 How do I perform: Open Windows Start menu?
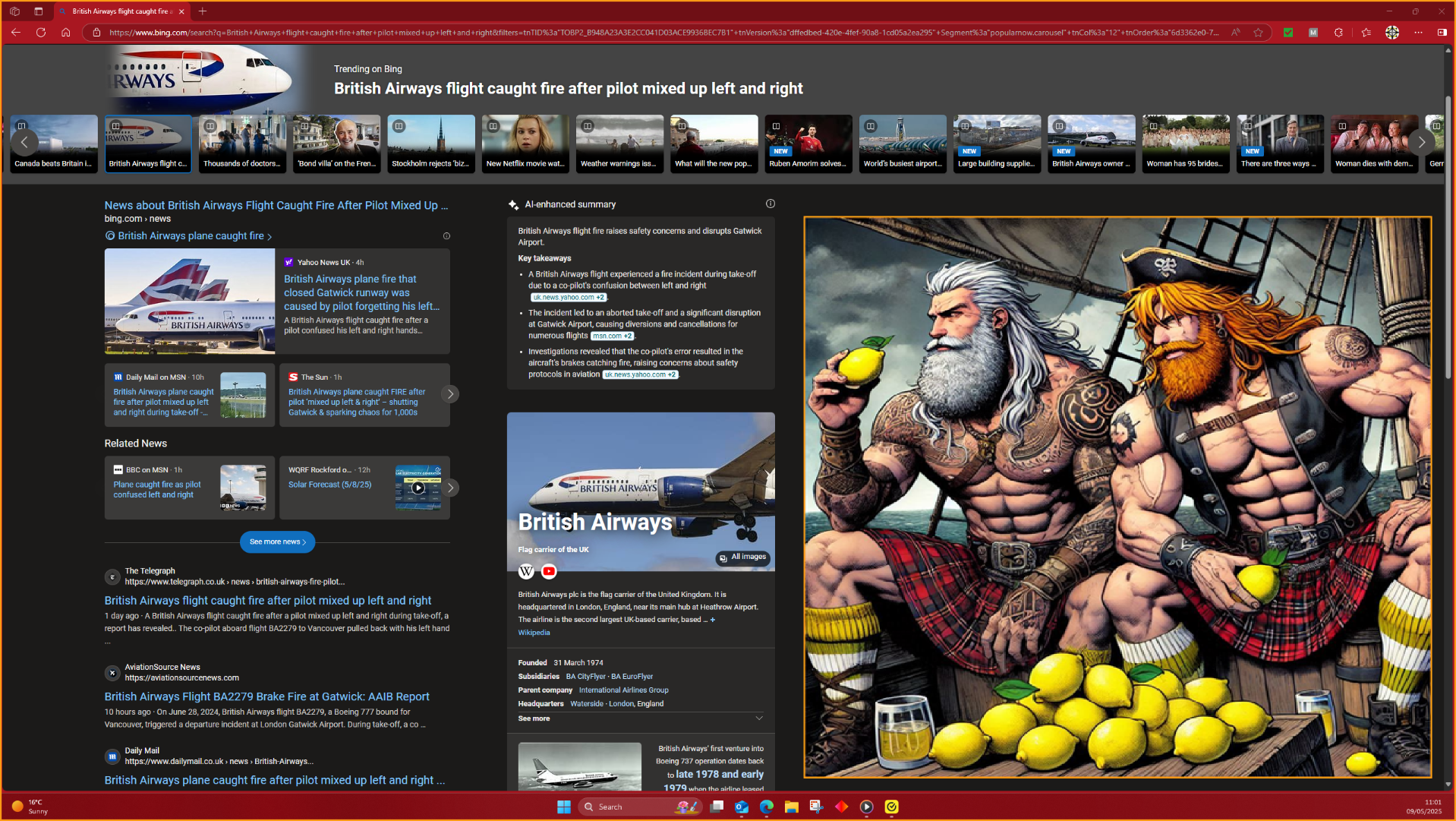(x=564, y=807)
